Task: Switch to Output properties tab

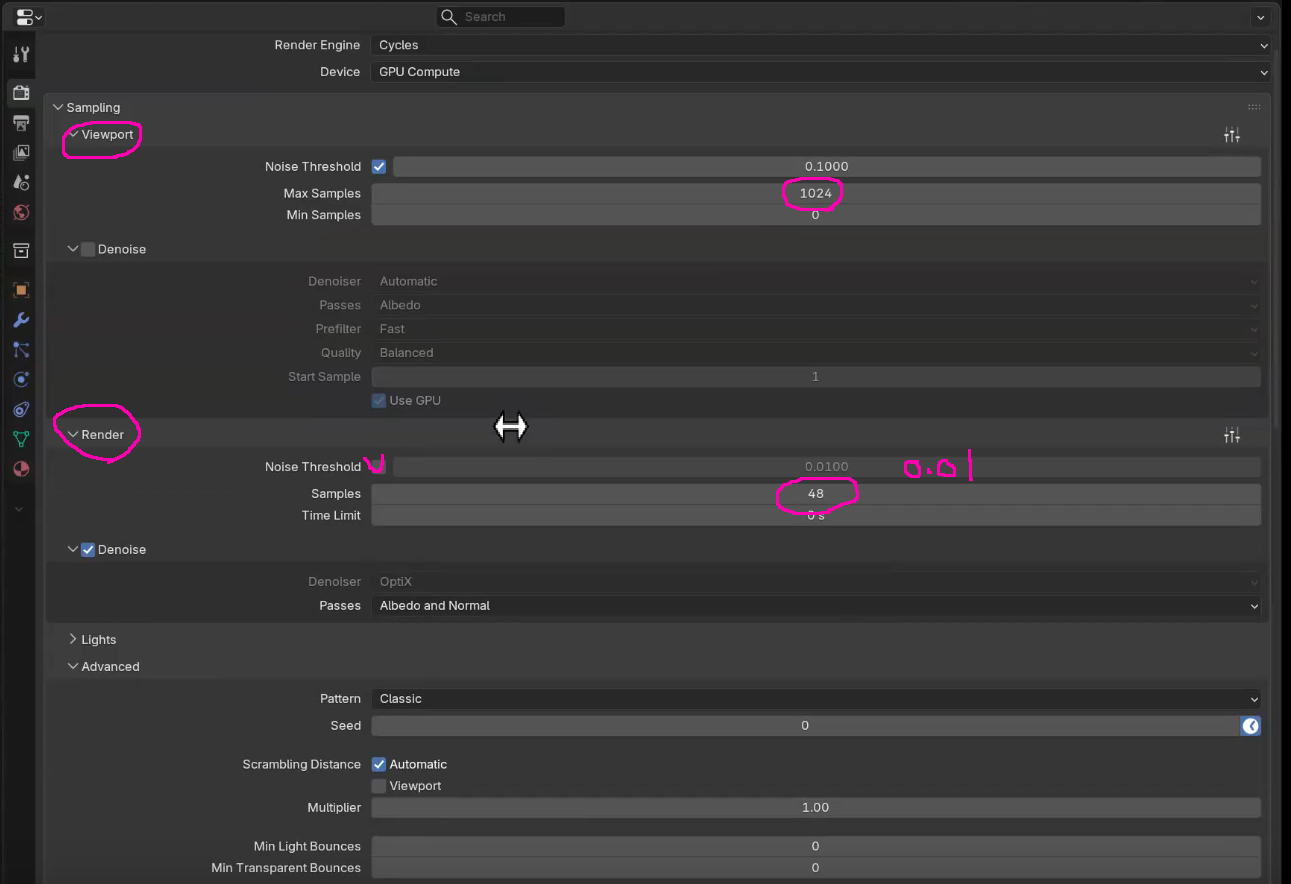Action: (x=20, y=123)
